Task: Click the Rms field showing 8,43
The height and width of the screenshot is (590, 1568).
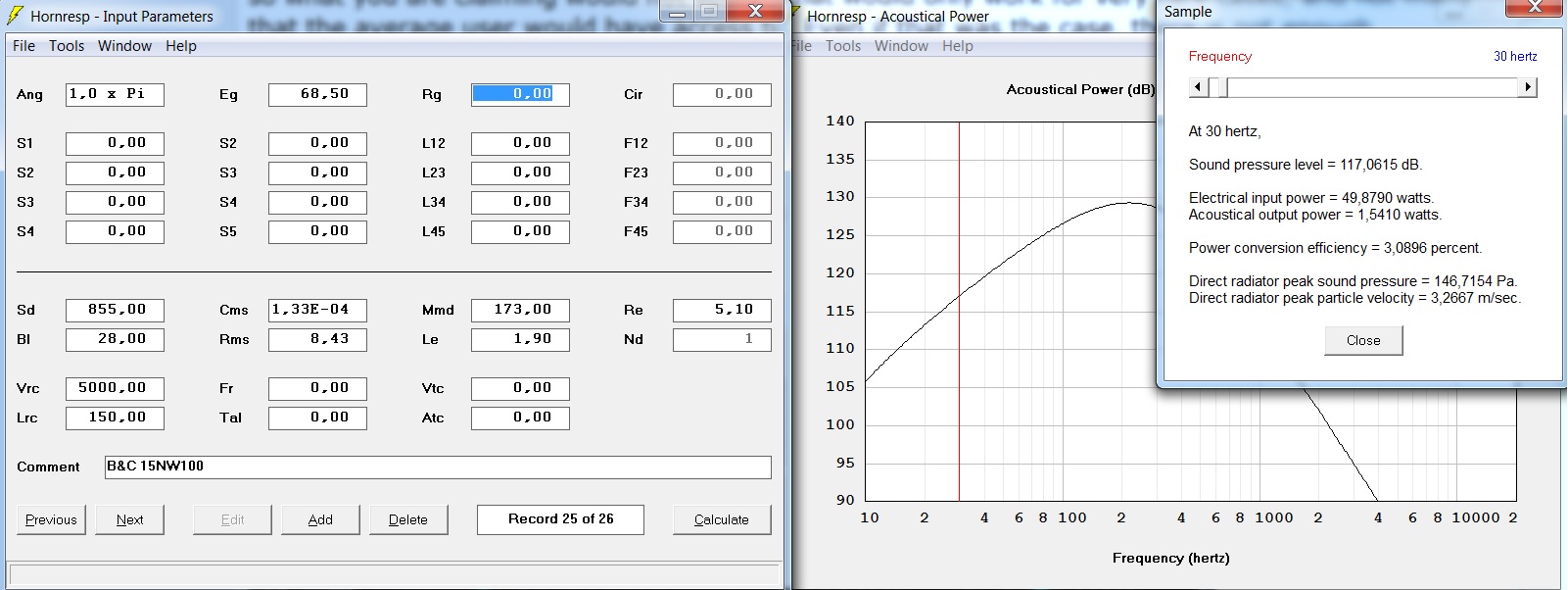Action: point(317,339)
